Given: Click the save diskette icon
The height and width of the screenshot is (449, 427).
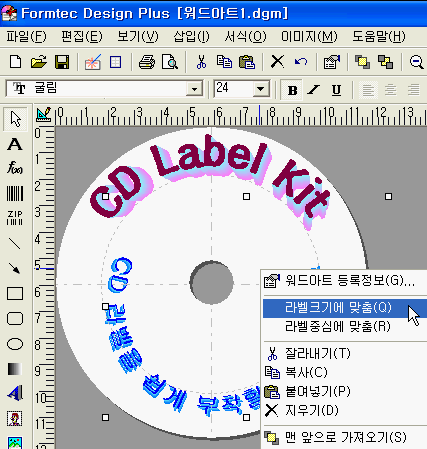Looking at the screenshot, I should (x=62, y=62).
